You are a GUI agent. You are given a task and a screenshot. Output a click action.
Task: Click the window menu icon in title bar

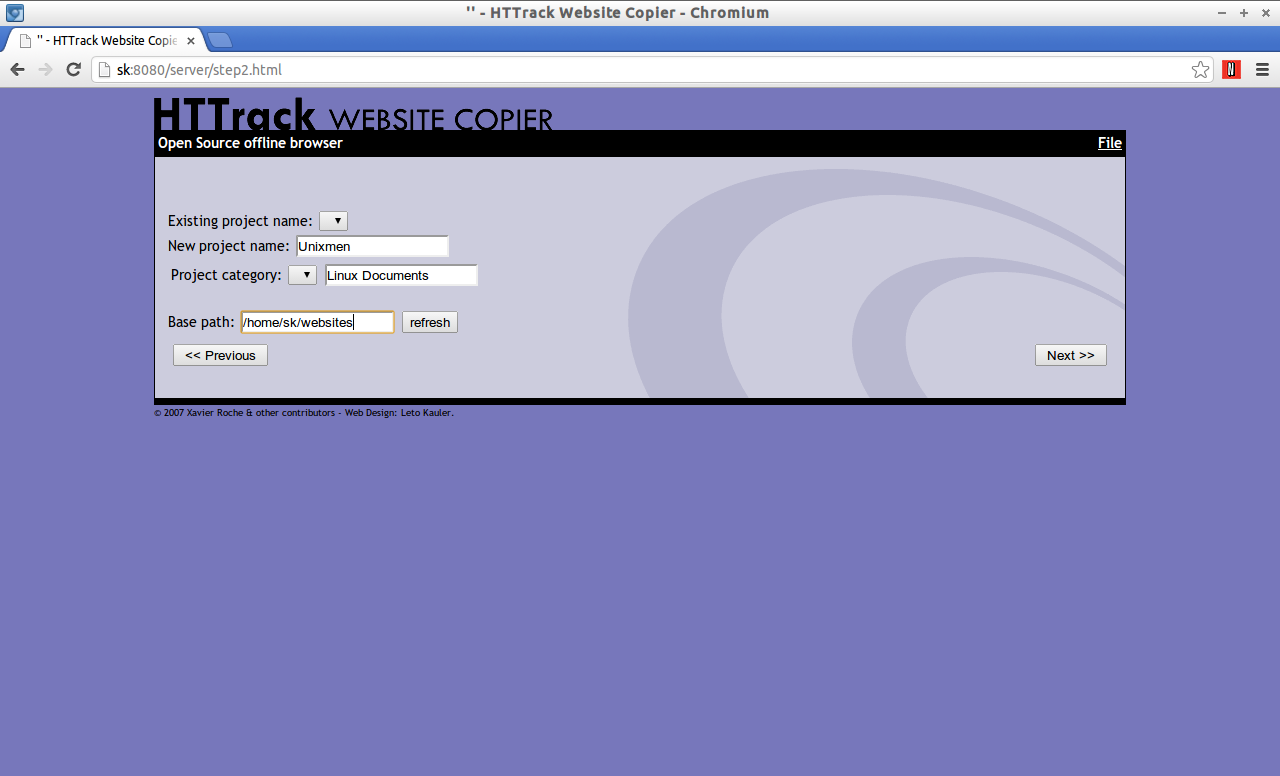[14, 13]
